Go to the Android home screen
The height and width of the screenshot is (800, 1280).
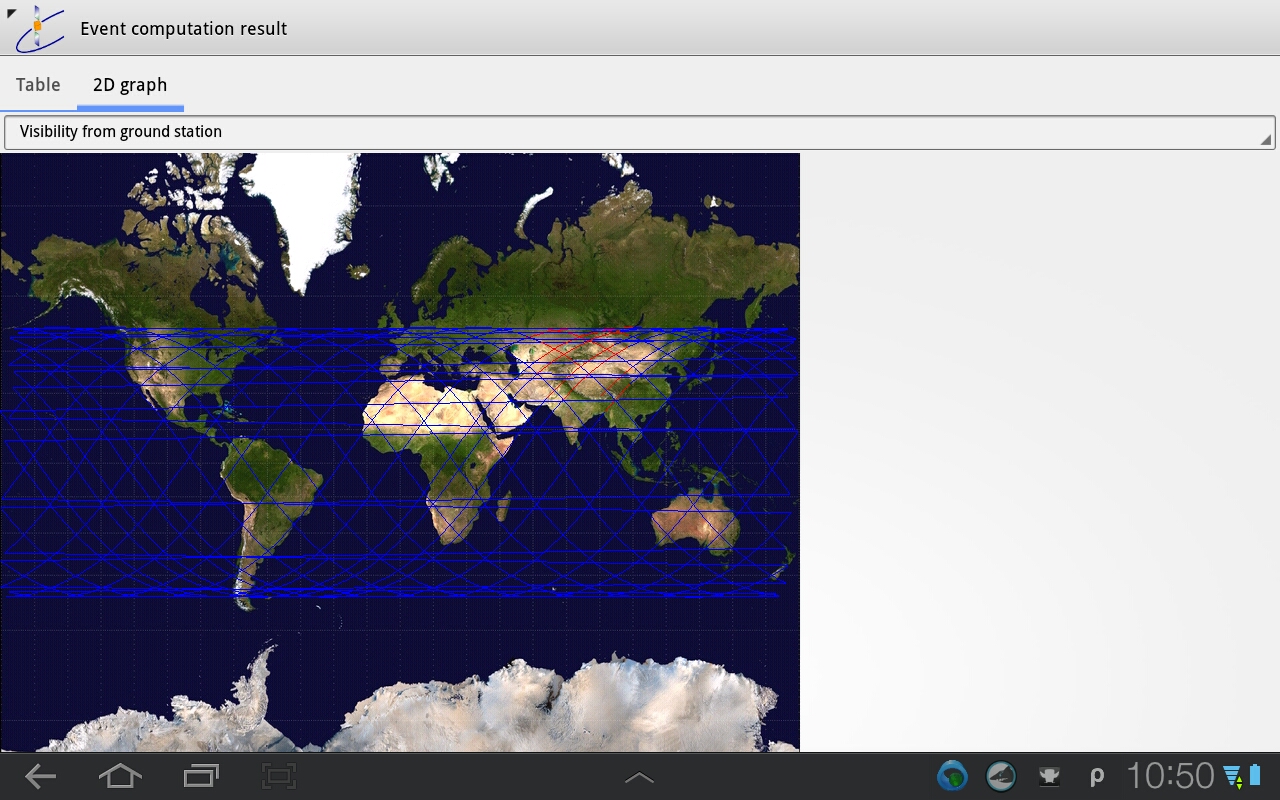tap(120, 776)
